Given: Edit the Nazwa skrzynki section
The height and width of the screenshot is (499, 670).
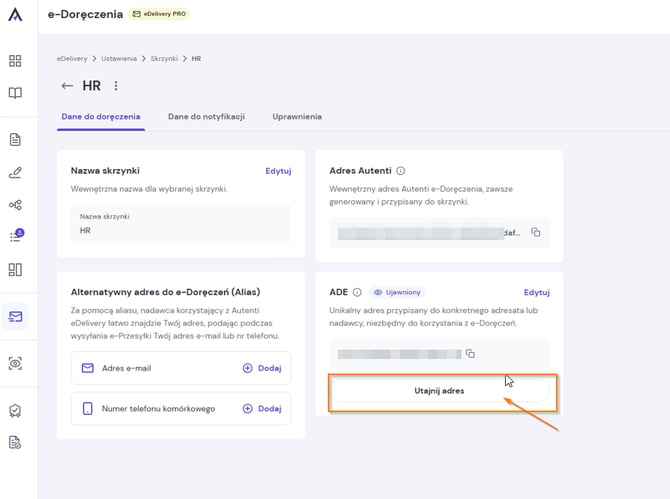Looking at the screenshot, I should 278,171.
